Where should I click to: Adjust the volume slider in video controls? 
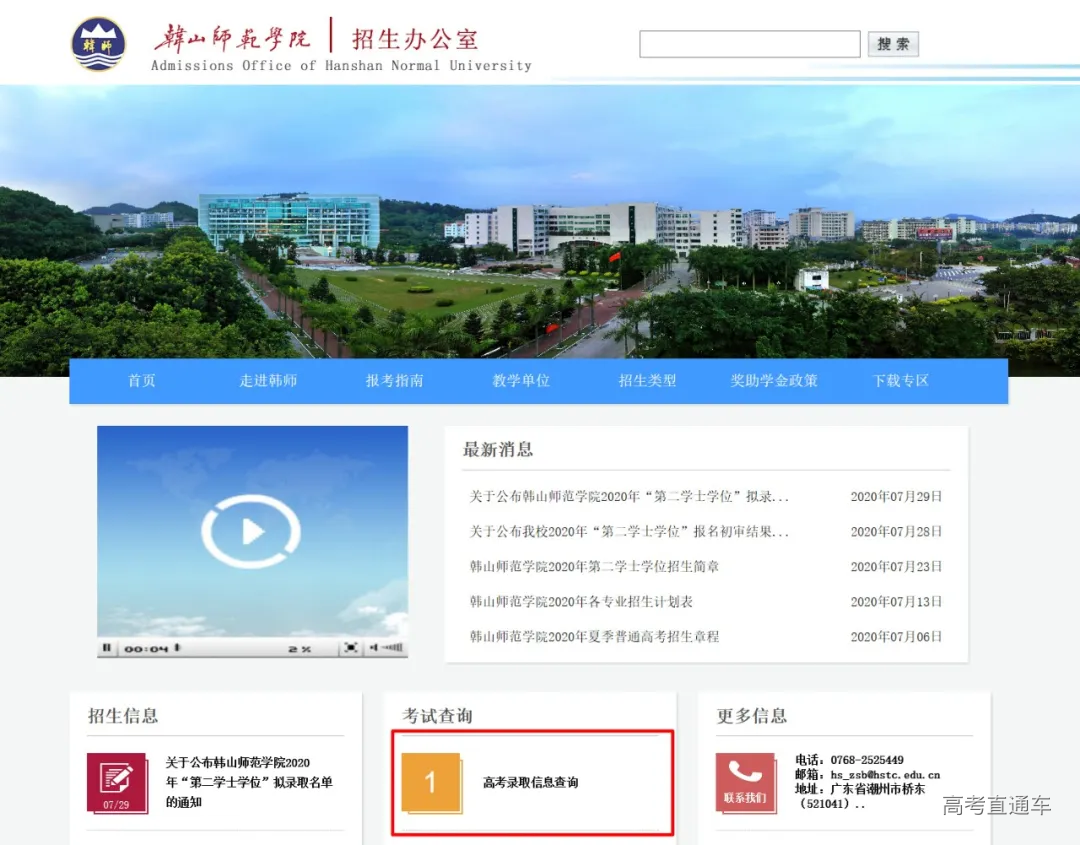coord(394,648)
